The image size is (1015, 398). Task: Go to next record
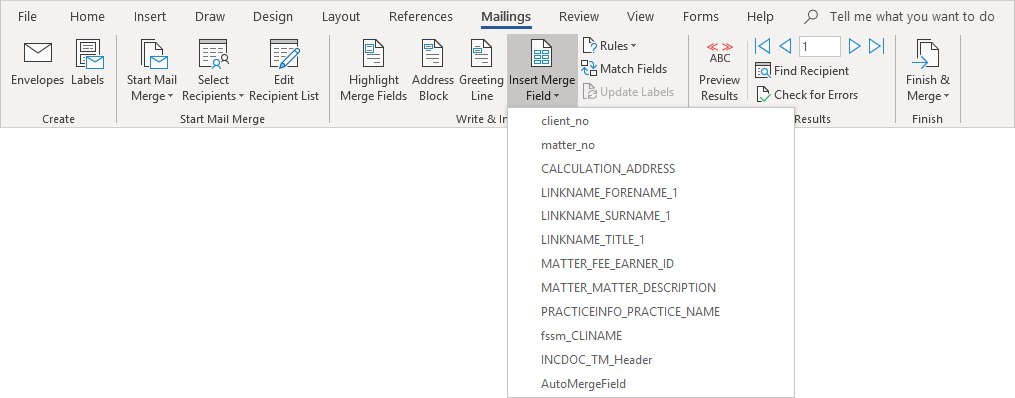tap(854, 46)
